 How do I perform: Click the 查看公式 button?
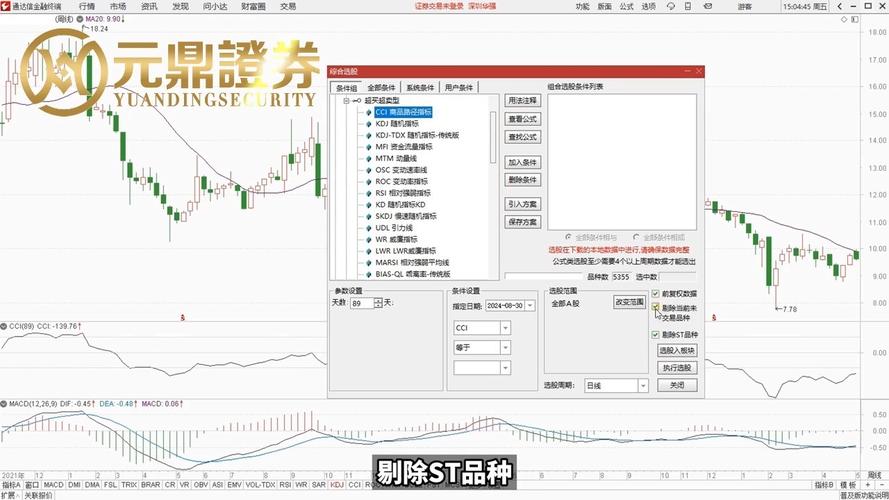pos(522,119)
